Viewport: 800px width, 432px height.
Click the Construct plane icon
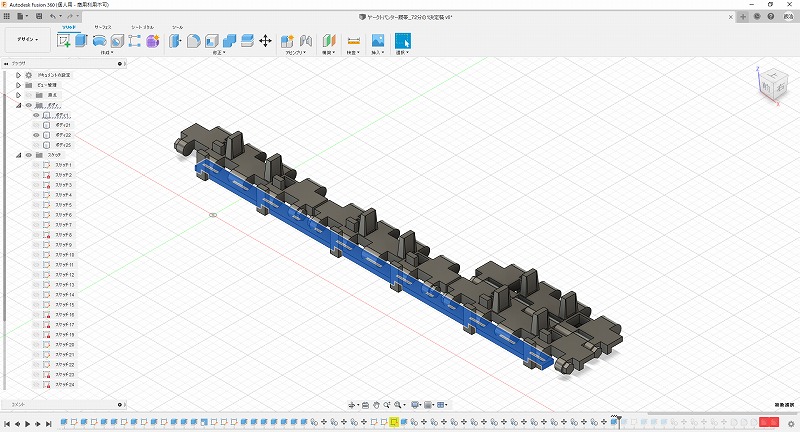click(x=328, y=41)
